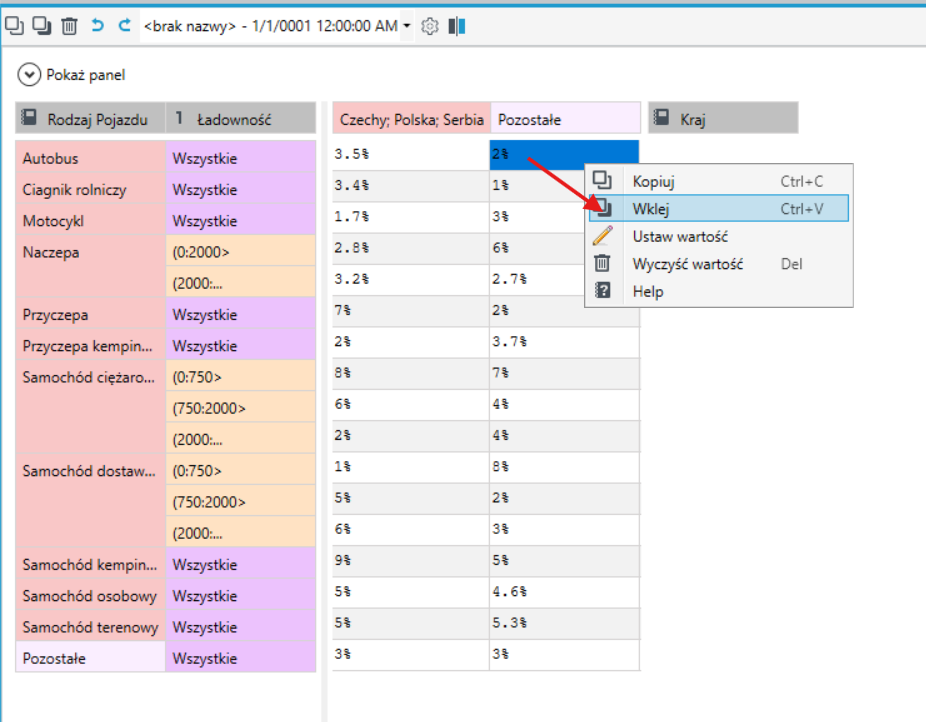This screenshot has height=722, width=926.
Task: Open the version date dropdown arrow
Action: point(406,26)
